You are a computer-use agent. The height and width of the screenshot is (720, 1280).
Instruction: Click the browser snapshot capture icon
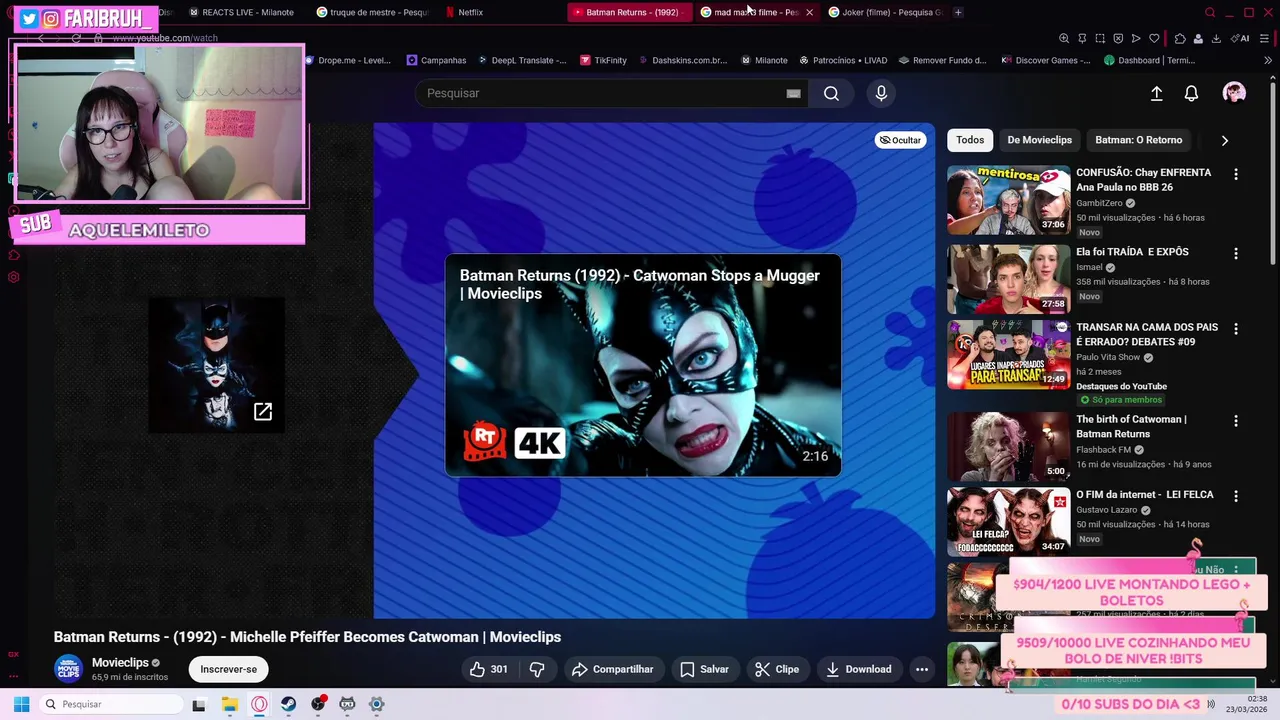click(1100, 38)
